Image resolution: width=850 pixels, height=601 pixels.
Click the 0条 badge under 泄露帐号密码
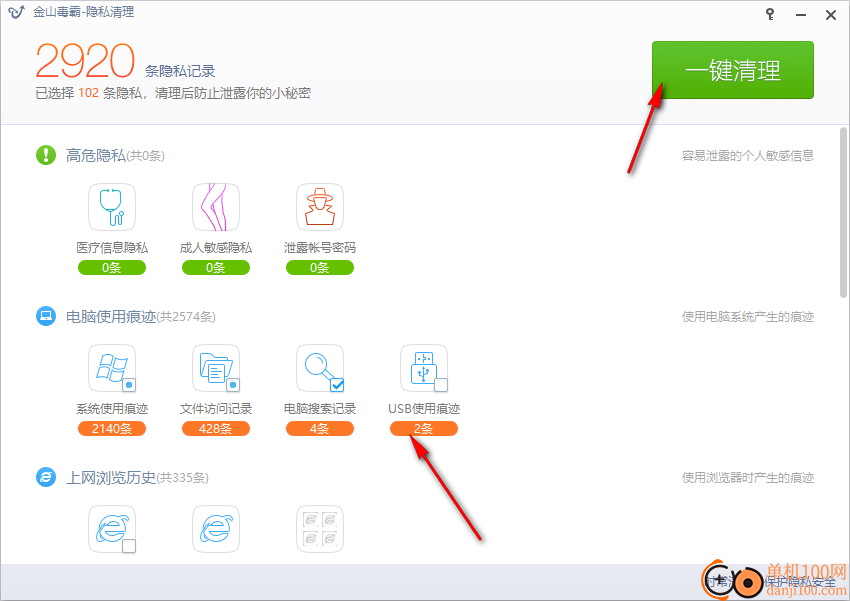click(320, 268)
